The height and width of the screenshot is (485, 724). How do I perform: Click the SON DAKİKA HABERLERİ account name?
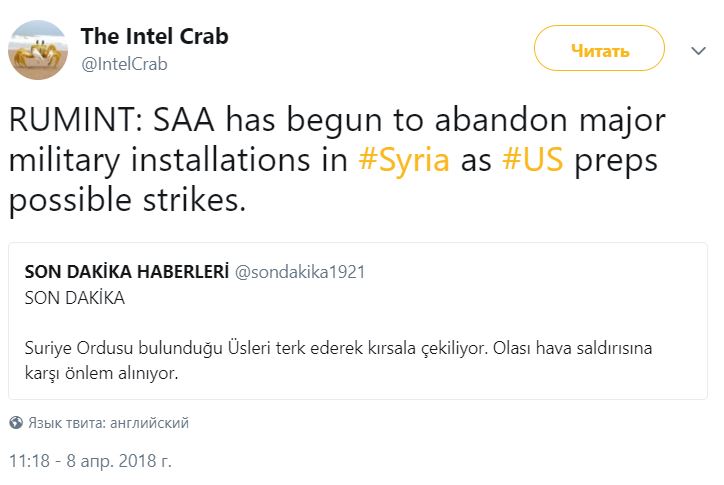click(127, 272)
